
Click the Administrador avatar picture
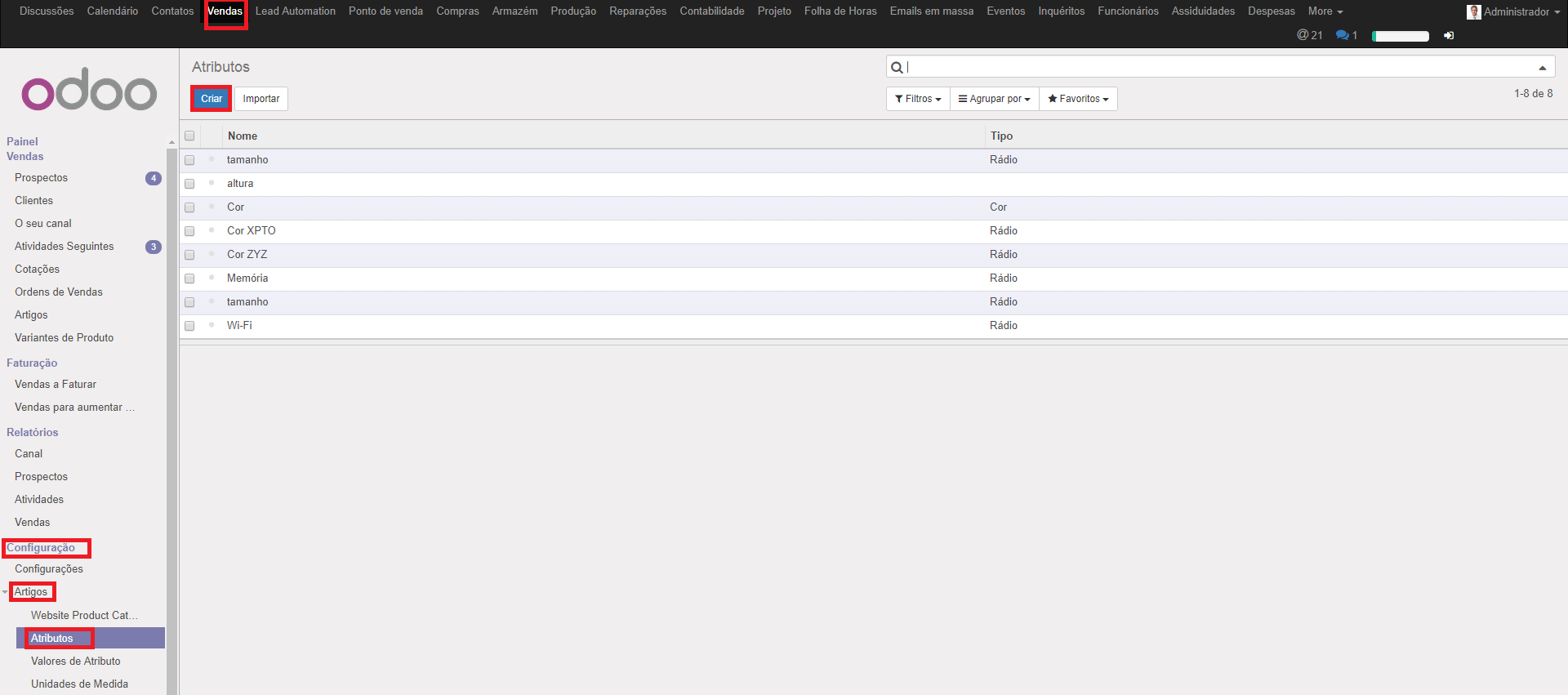click(x=1473, y=11)
